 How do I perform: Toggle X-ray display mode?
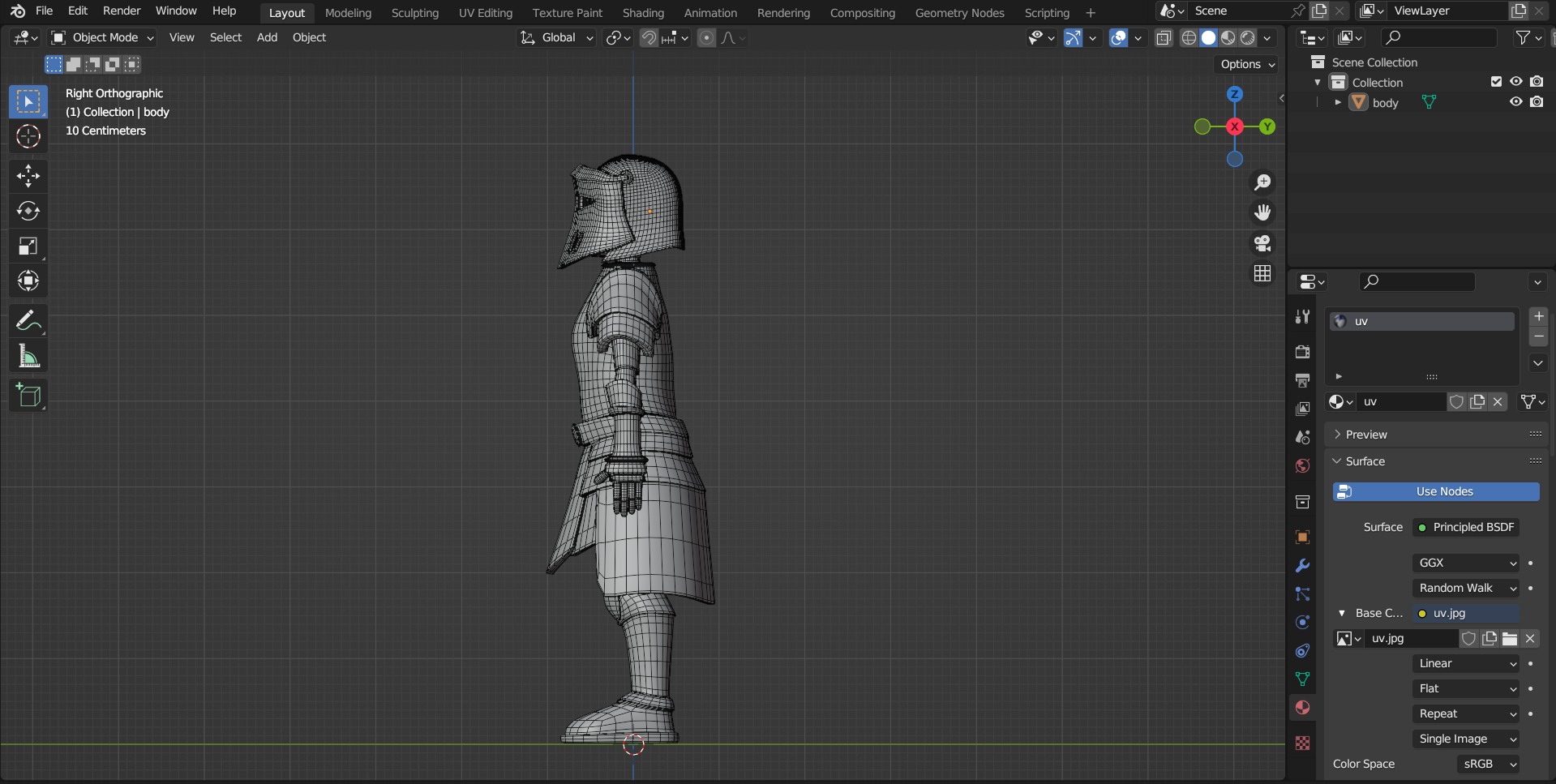(x=1164, y=38)
